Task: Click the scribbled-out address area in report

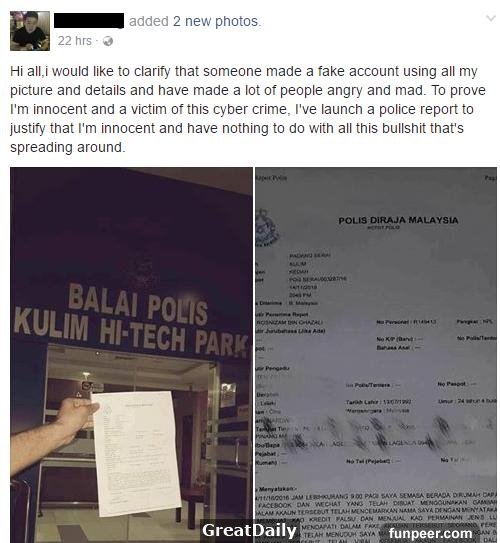Action: pyautogui.click(x=376, y=435)
